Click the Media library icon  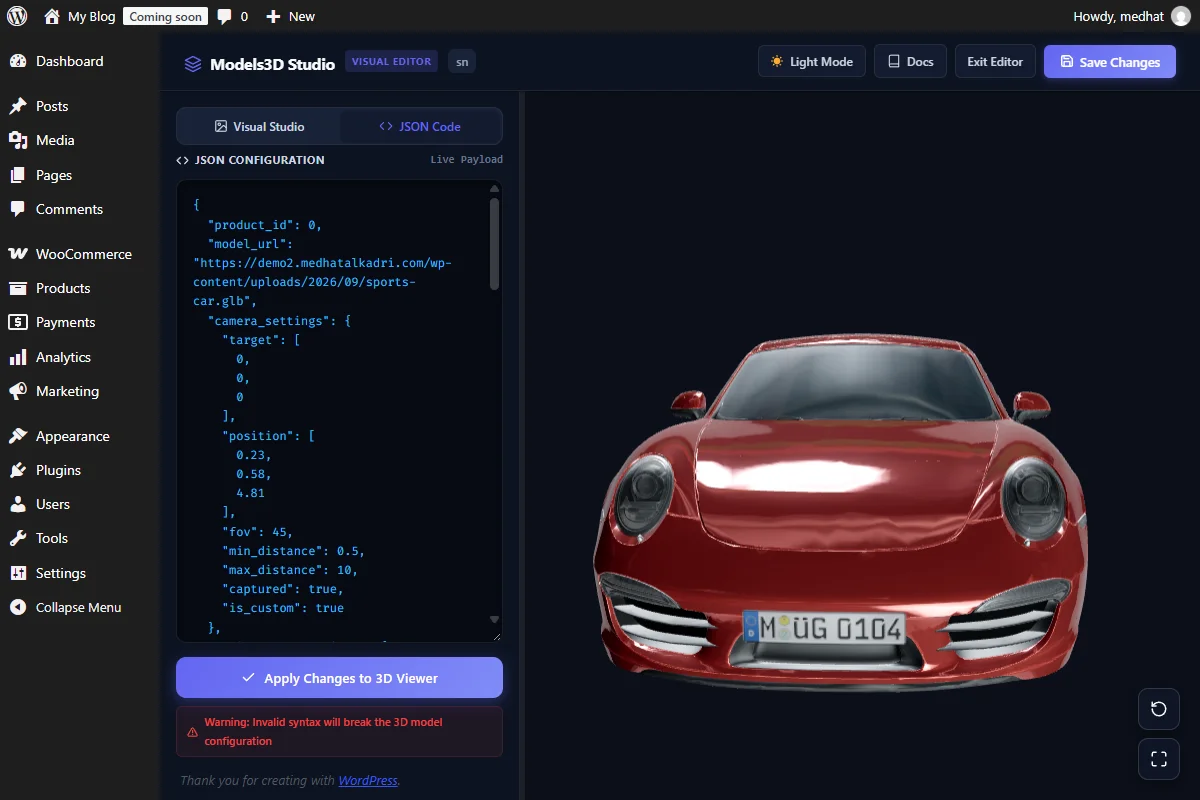18,140
